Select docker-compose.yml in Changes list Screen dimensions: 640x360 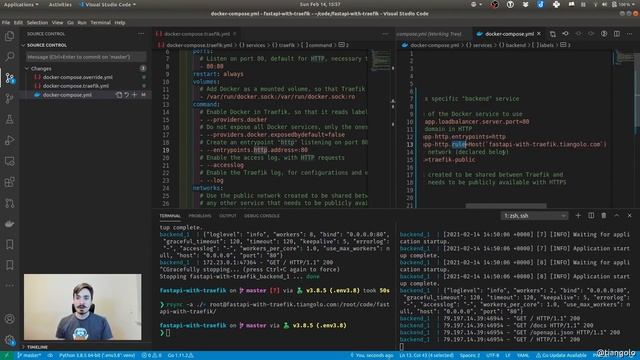tap(67, 95)
